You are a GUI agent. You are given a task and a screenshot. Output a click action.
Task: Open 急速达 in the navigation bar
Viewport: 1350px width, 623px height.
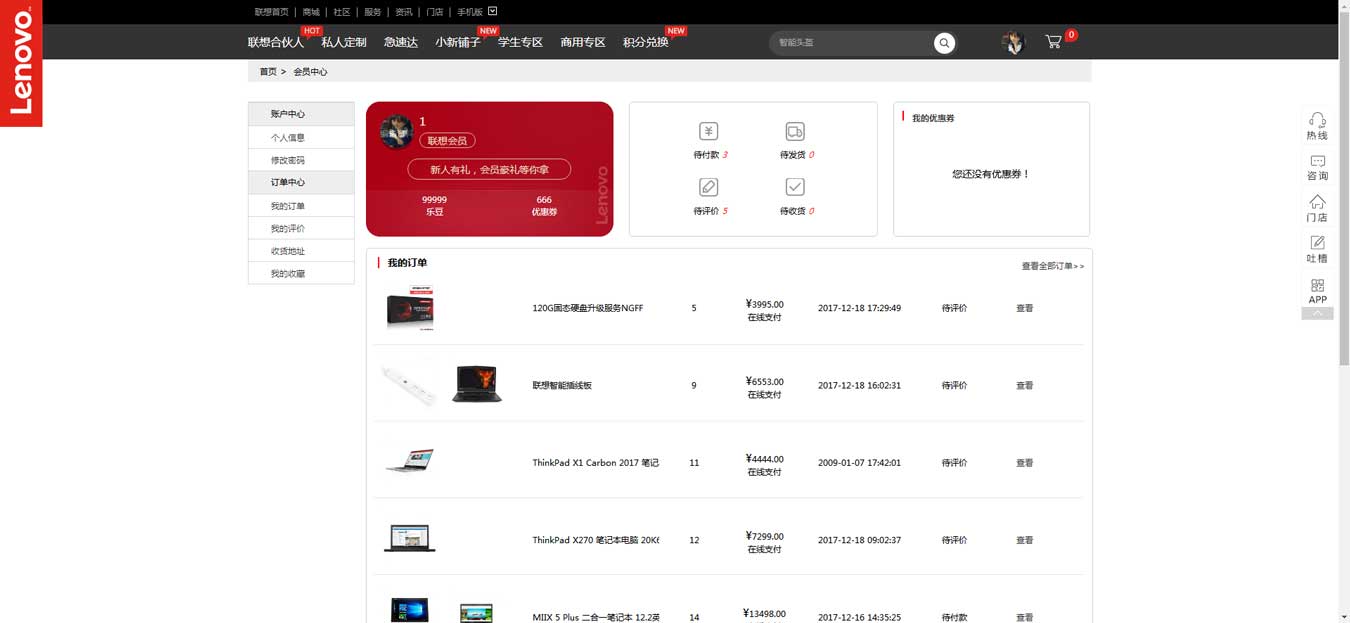[x=401, y=43]
